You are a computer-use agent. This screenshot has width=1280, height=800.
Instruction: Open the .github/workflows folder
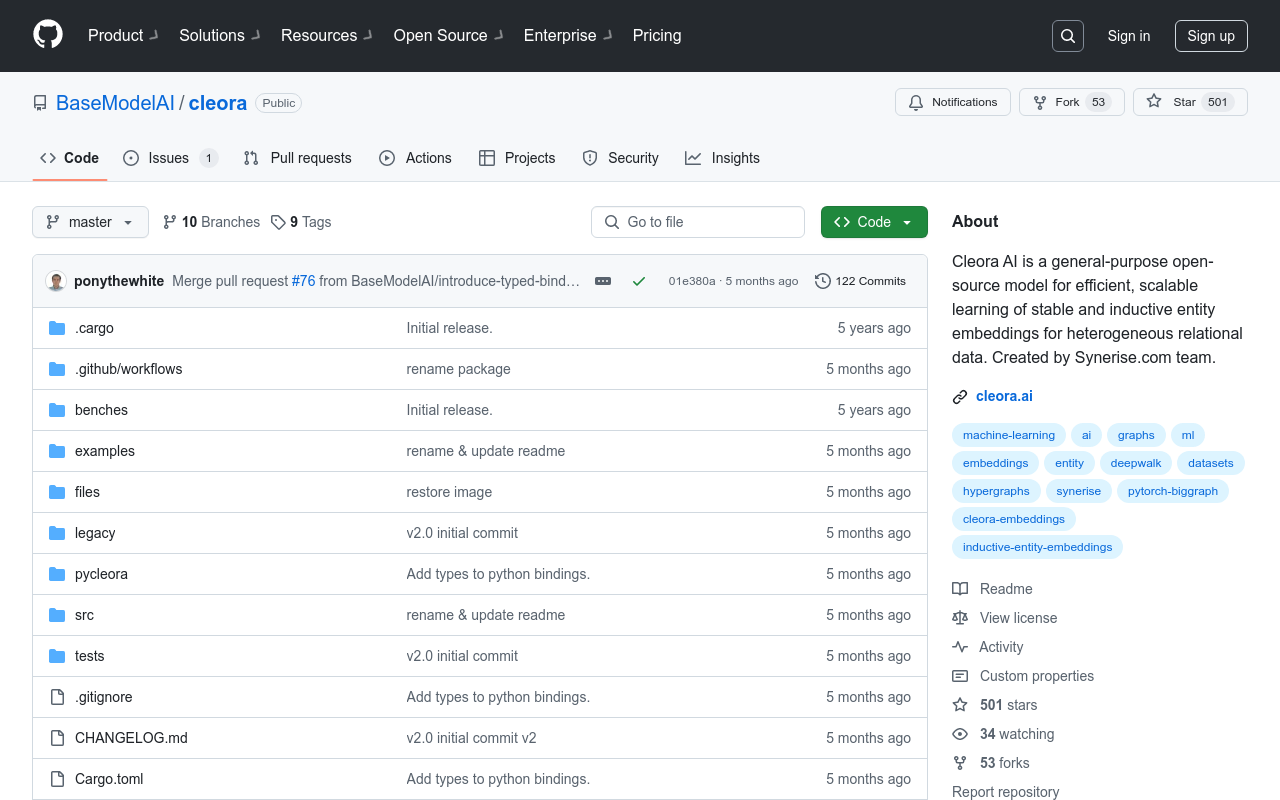[x=129, y=369]
